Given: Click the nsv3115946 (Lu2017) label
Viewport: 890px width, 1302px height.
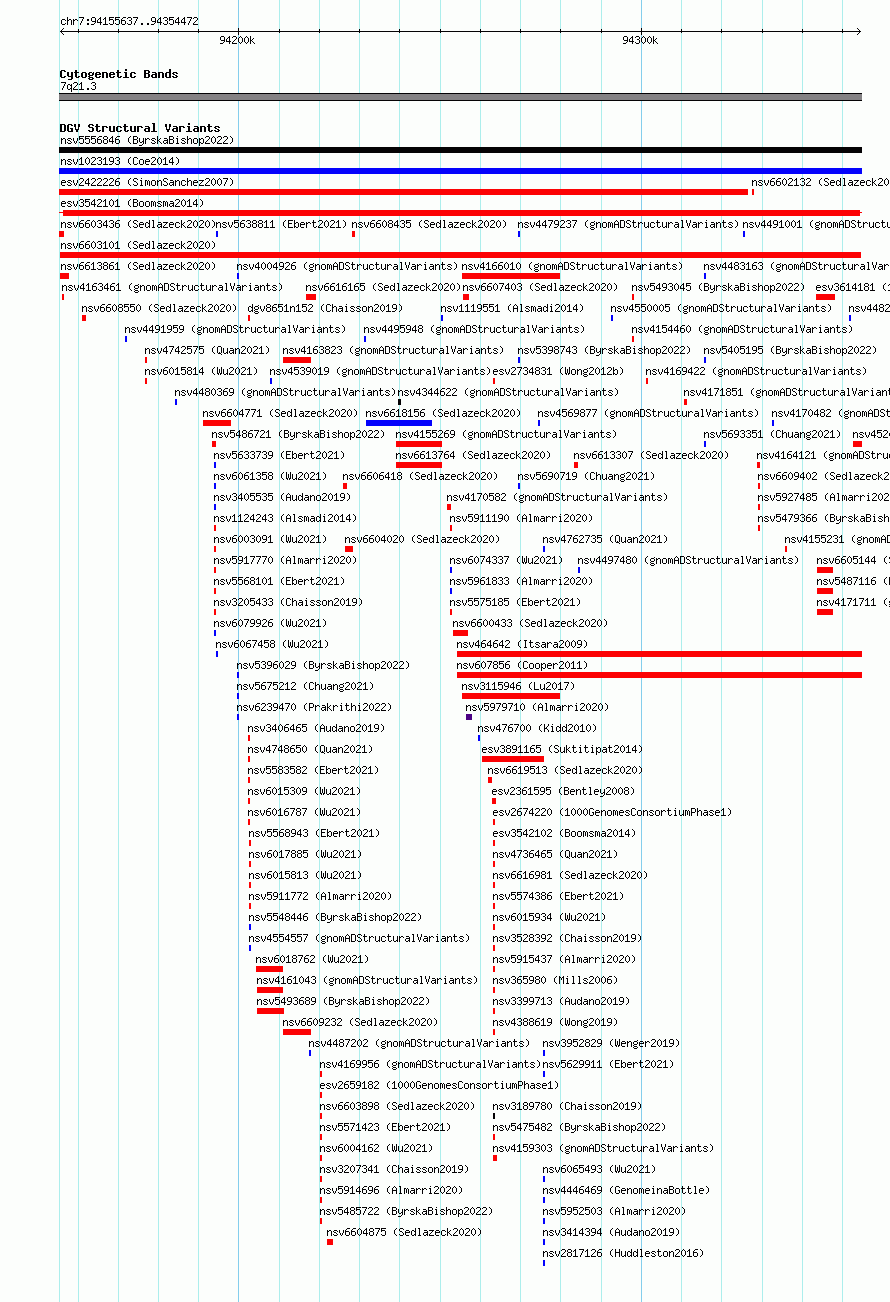Looking at the screenshot, I should coord(519,686).
